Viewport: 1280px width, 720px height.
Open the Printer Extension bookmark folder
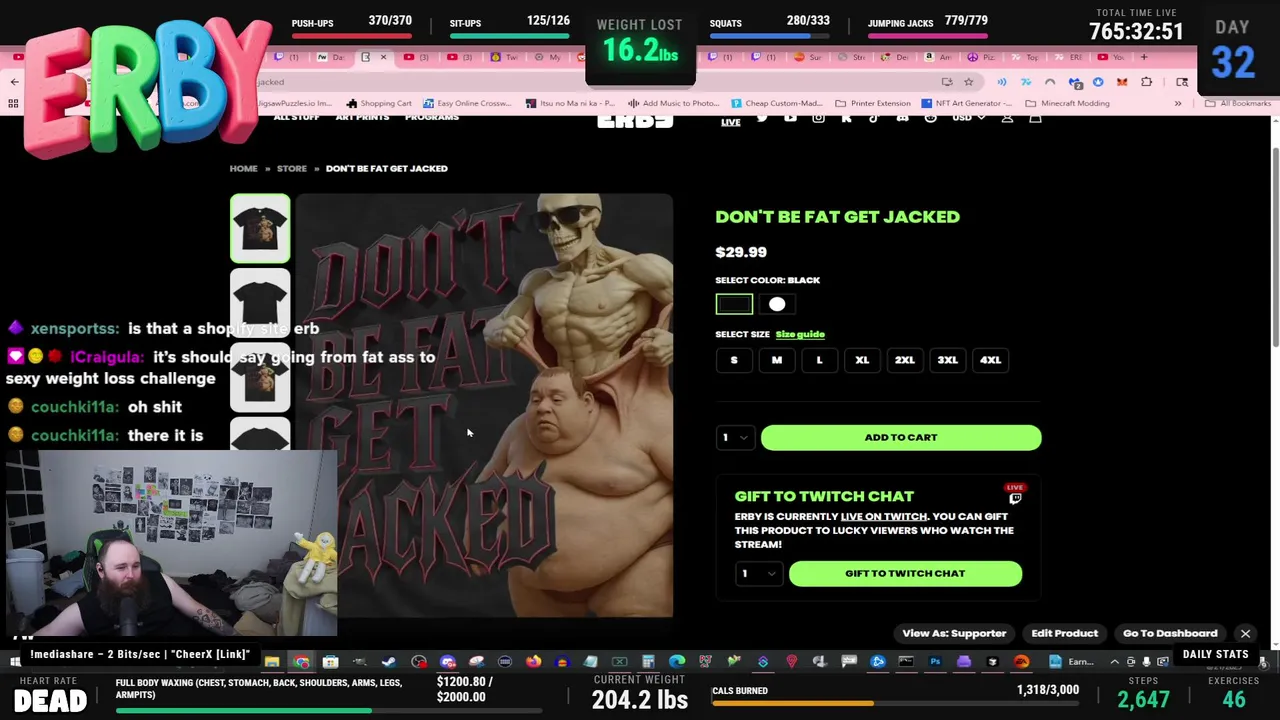(x=873, y=103)
